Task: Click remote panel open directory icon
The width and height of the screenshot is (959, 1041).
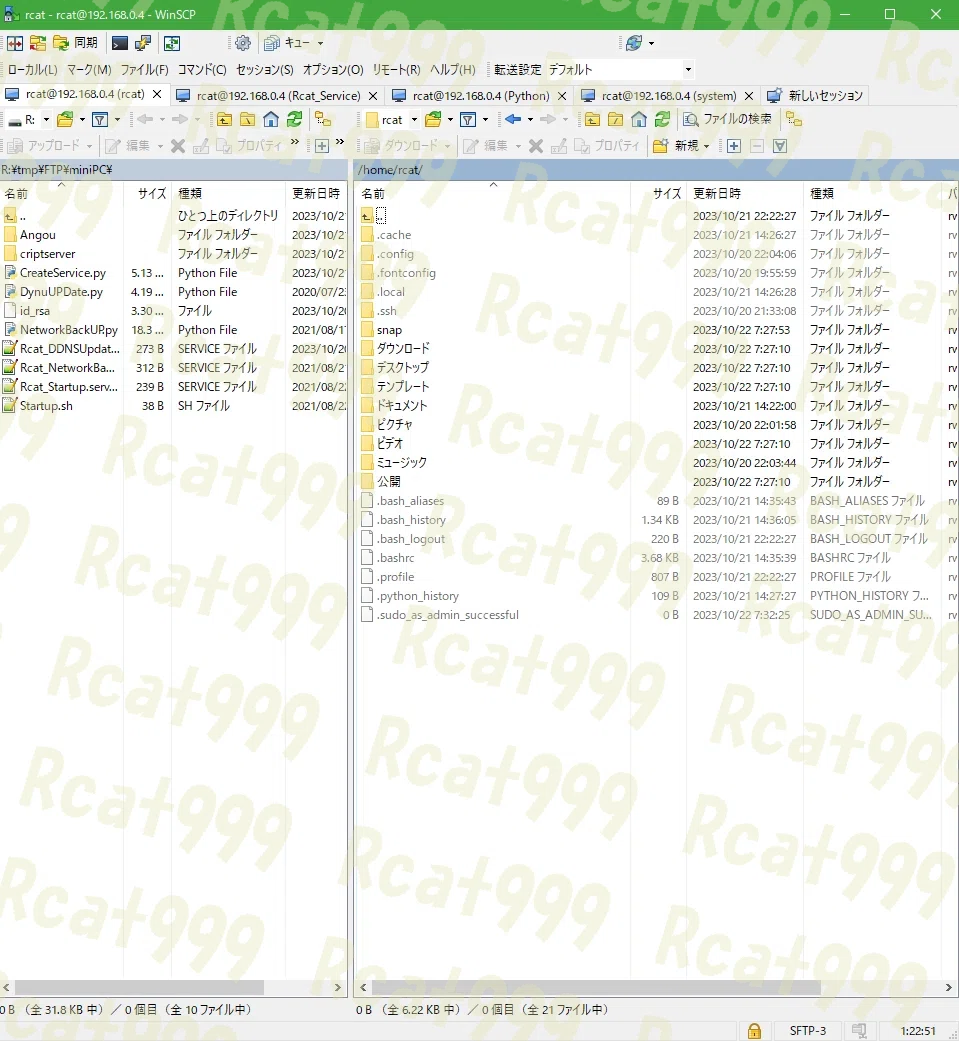Action: pyautogui.click(x=433, y=120)
